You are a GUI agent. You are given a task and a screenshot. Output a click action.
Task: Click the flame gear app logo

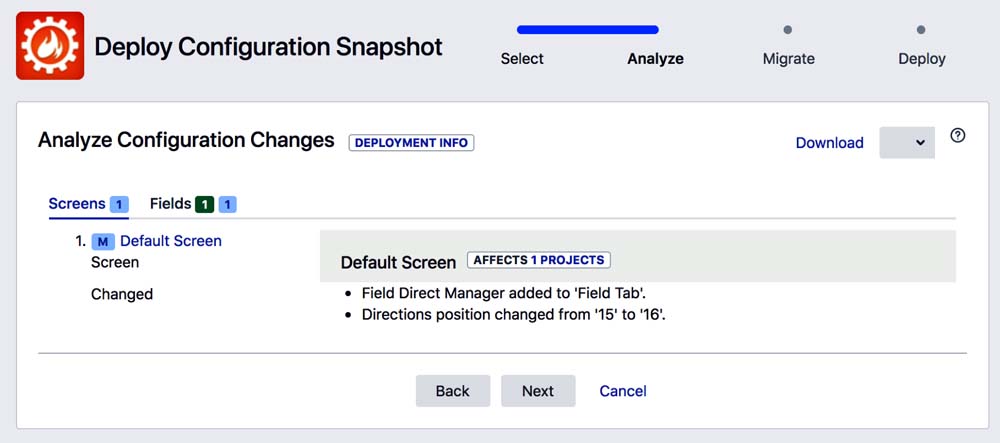coord(50,46)
